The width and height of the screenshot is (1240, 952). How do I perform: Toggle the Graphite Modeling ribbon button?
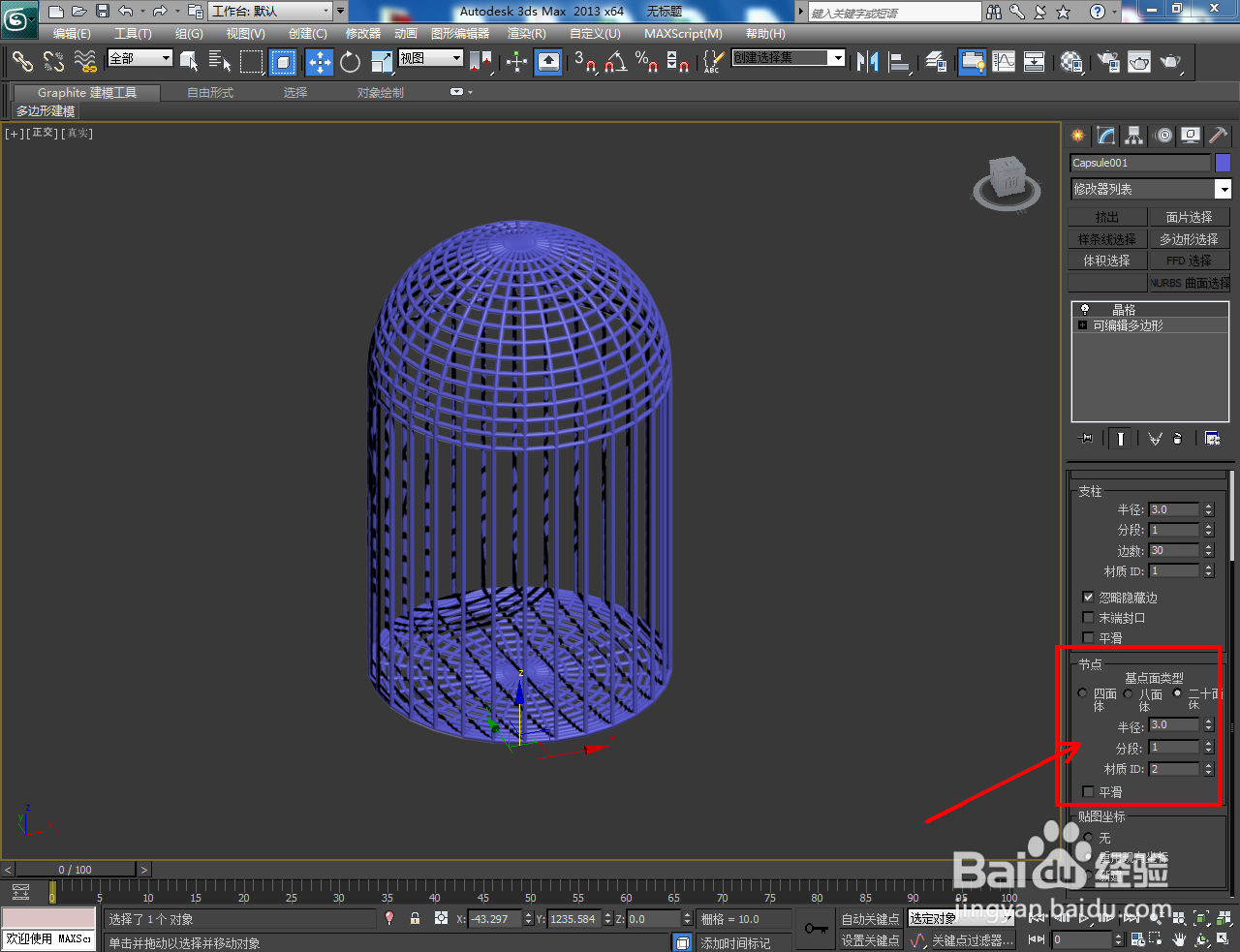(972, 62)
